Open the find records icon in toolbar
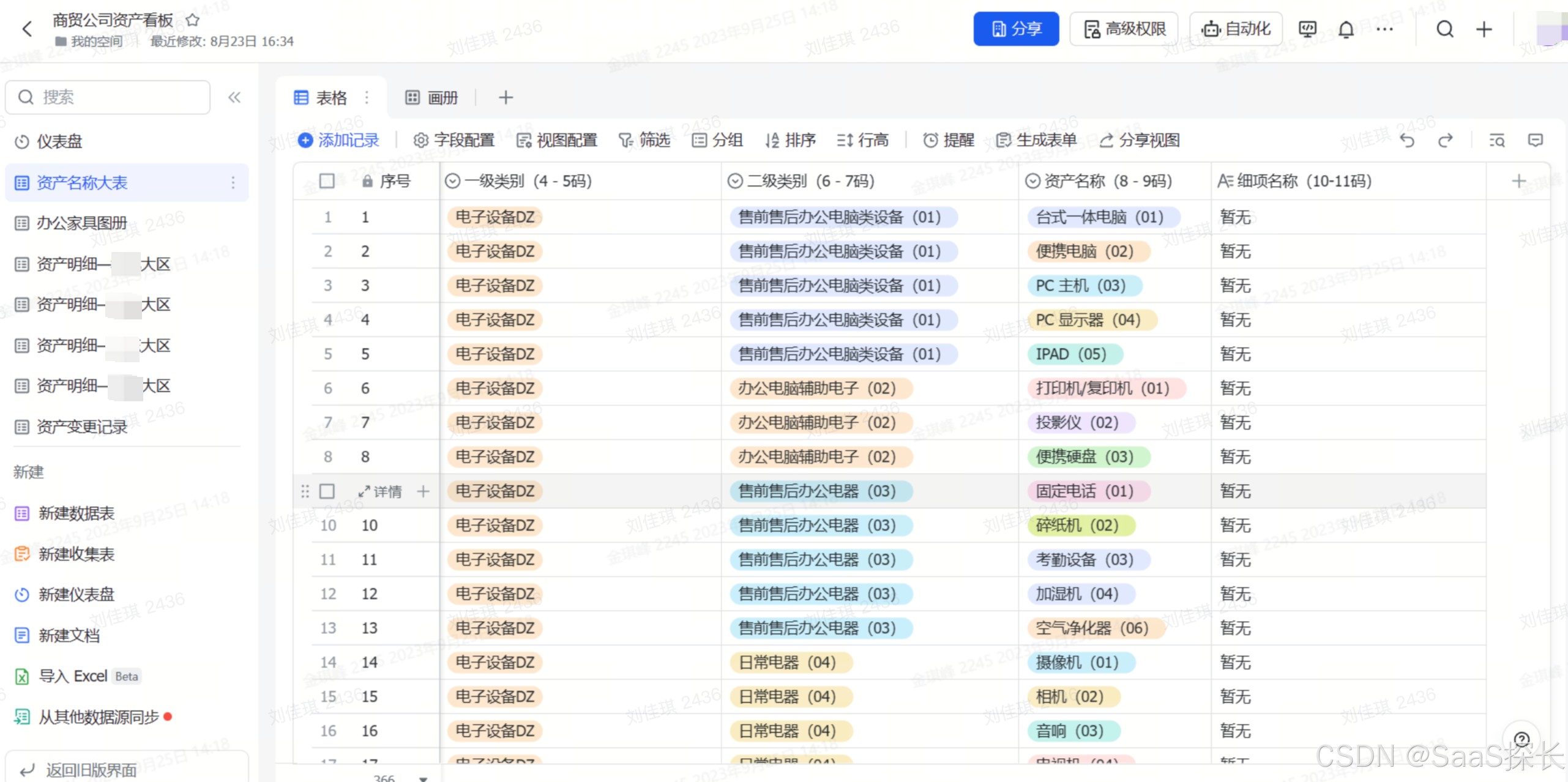The width and height of the screenshot is (1568, 782). (x=1497, y=141)
